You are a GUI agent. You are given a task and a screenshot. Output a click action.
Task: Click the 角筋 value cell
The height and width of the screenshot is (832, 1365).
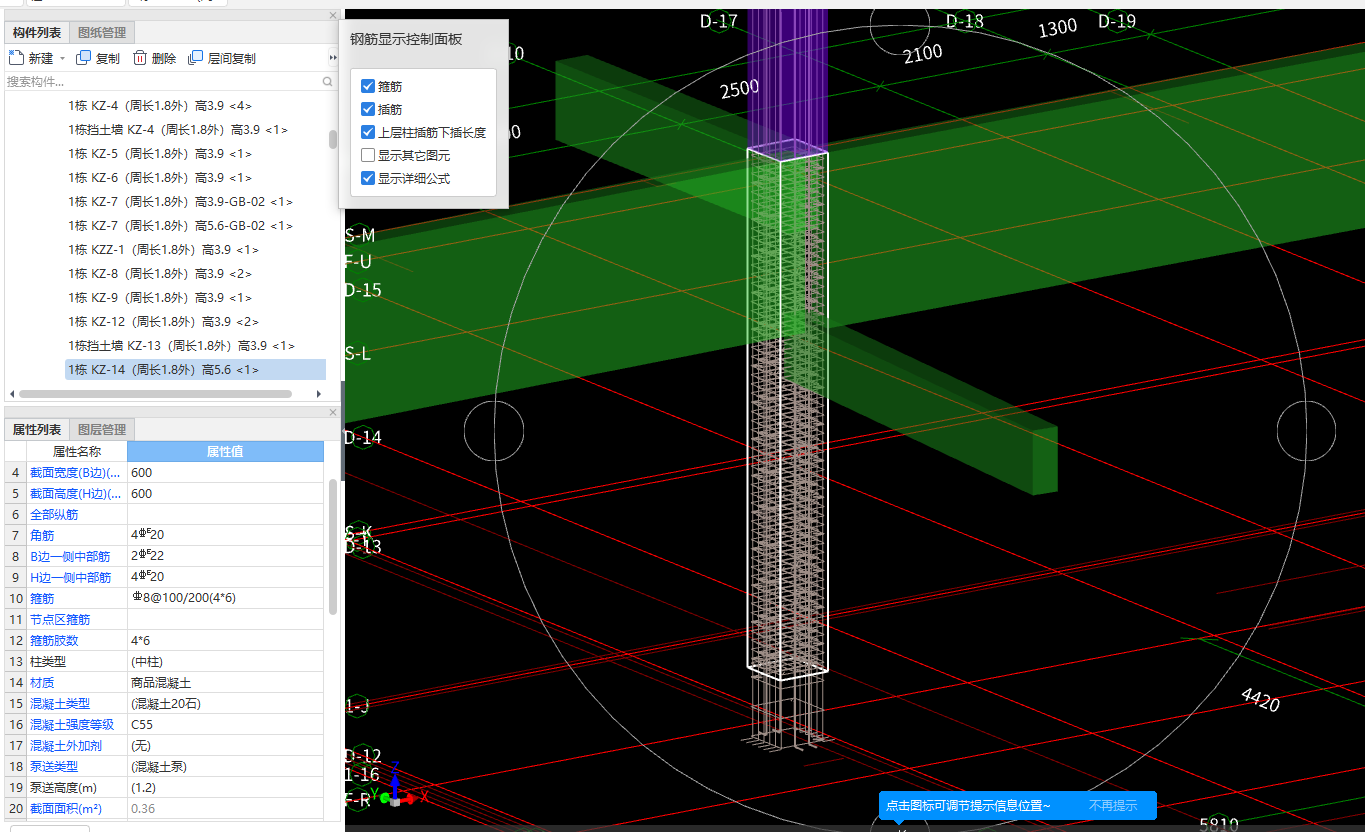[225, 535]
